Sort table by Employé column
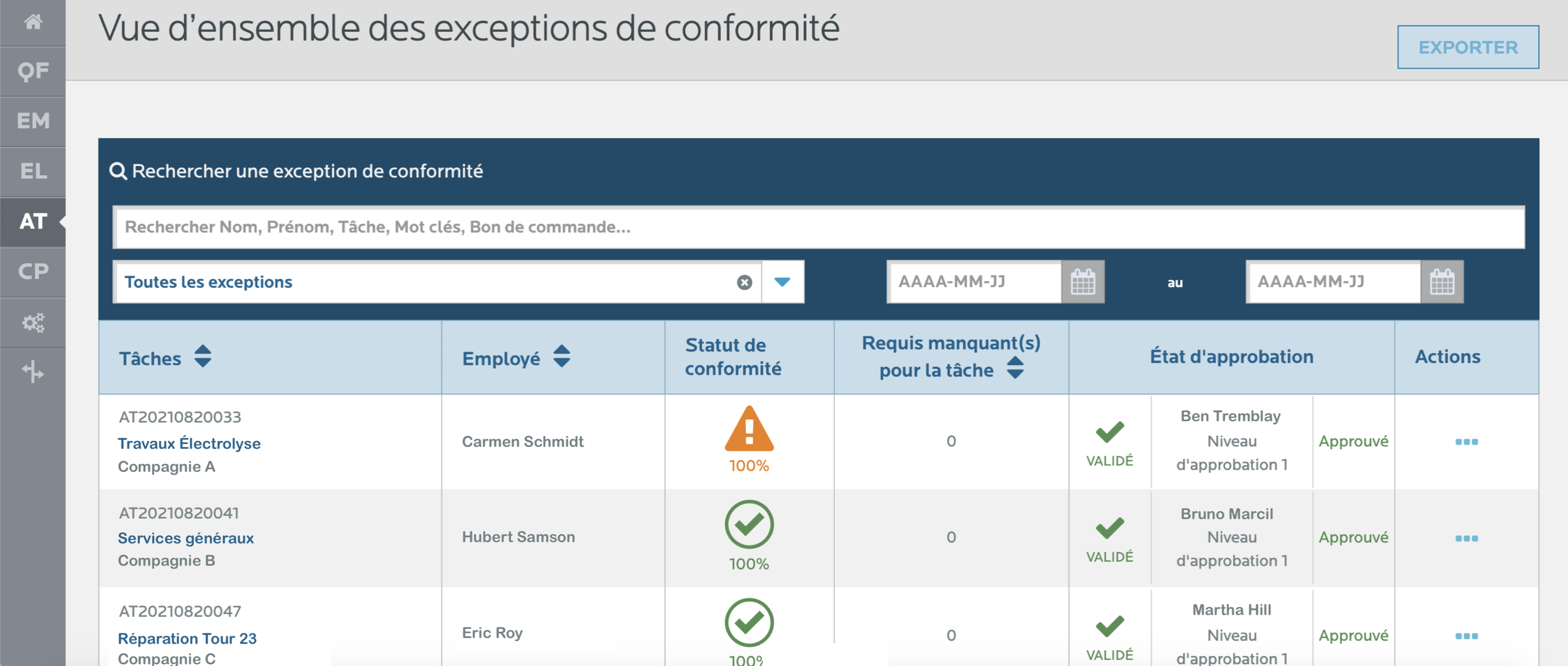The image size is (1568, 666). click(x=561, y=356)
